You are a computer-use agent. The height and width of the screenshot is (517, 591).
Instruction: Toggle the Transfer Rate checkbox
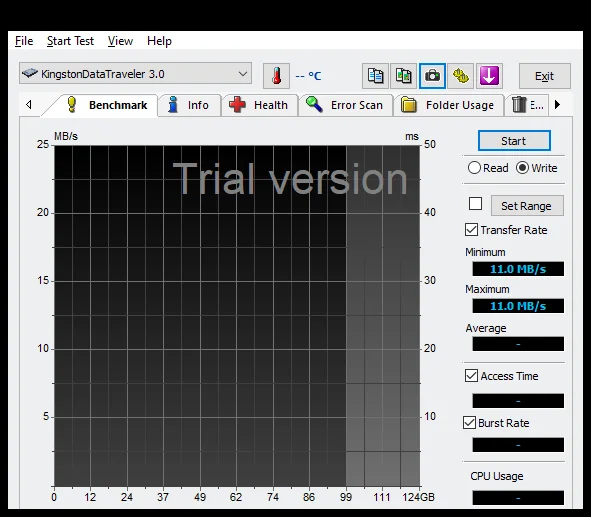(x=471, y=229)
